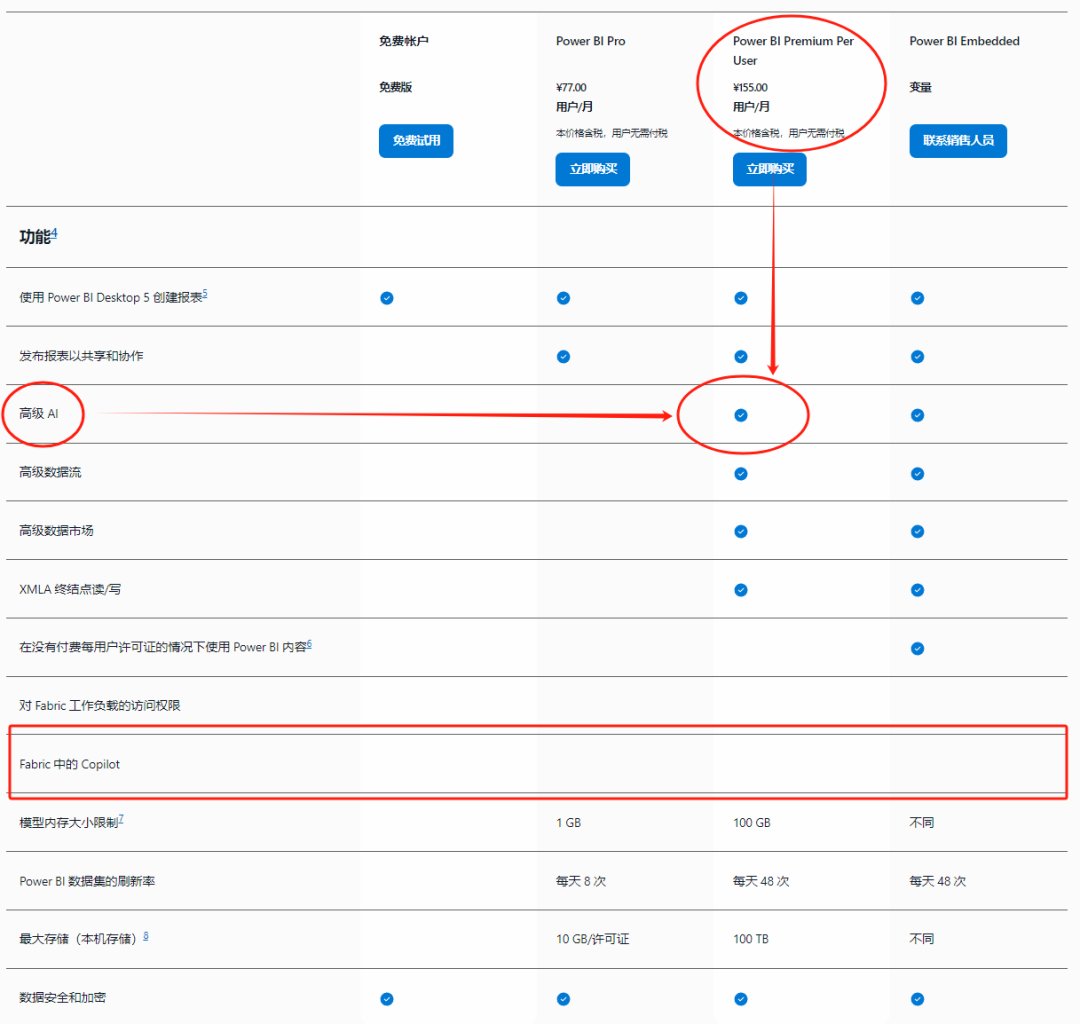Click Premium Per User checkmark in 高级数据流 row

click(x=741, y=474)
